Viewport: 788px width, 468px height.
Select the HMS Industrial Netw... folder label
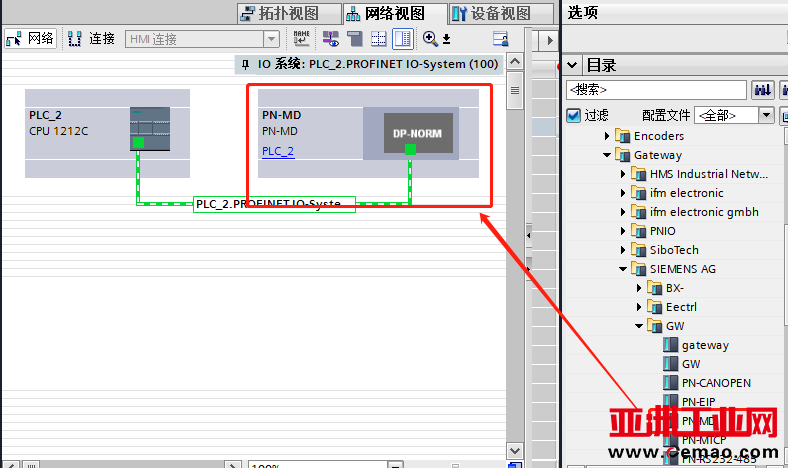(x=709, y=174)
